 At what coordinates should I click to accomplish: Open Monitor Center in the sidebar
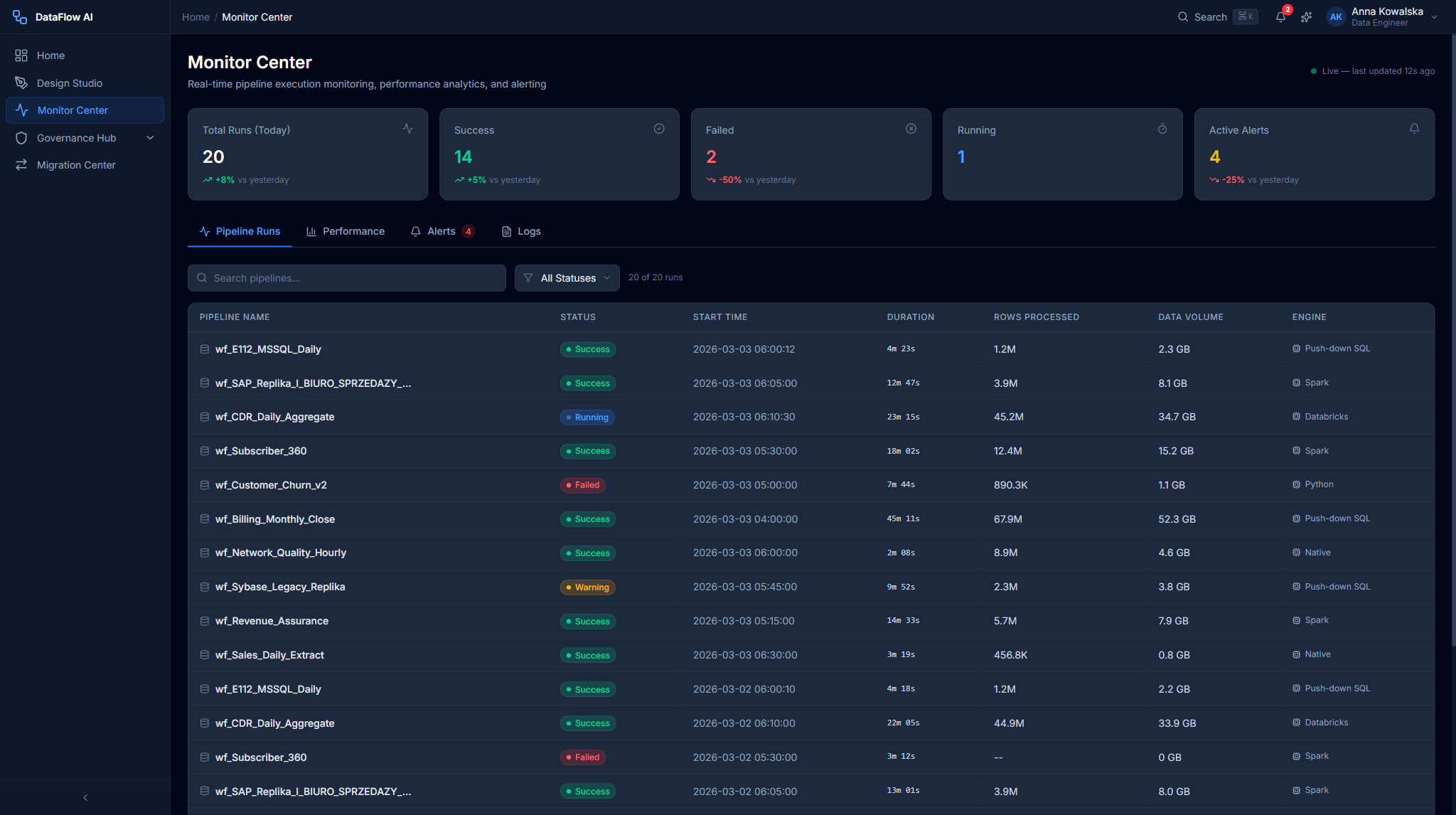pos(85,110)
